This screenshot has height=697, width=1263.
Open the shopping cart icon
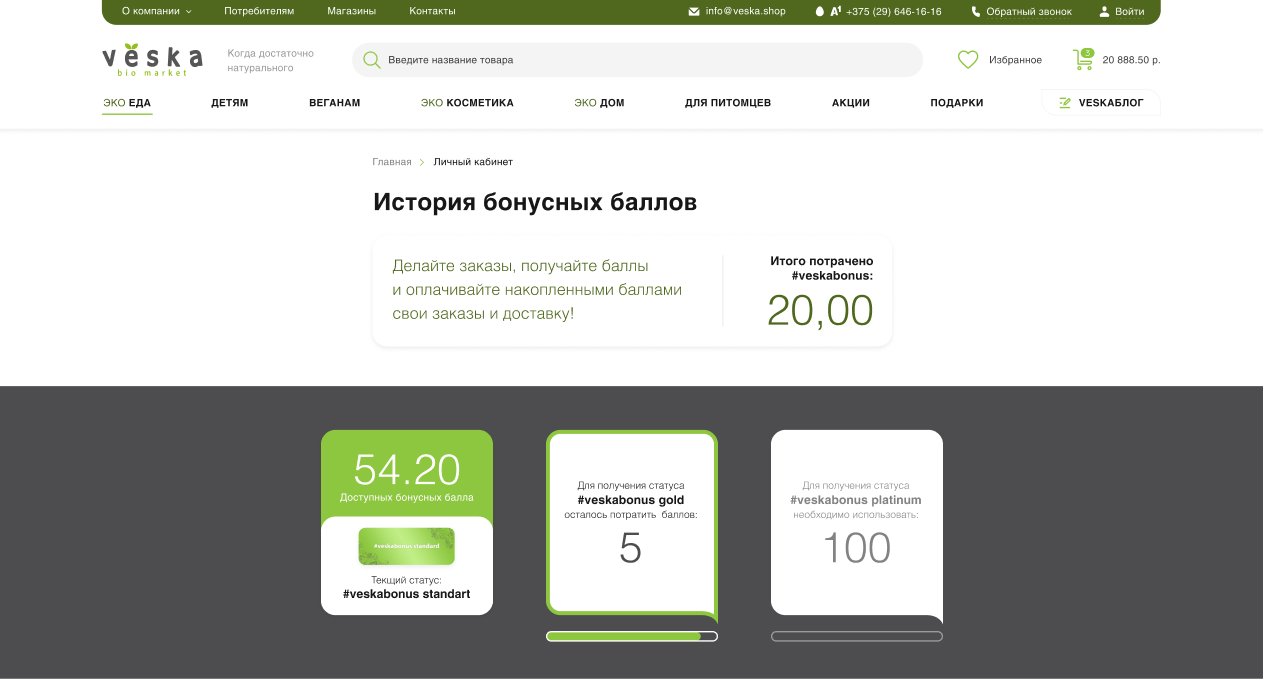(x=1083, y=60)
